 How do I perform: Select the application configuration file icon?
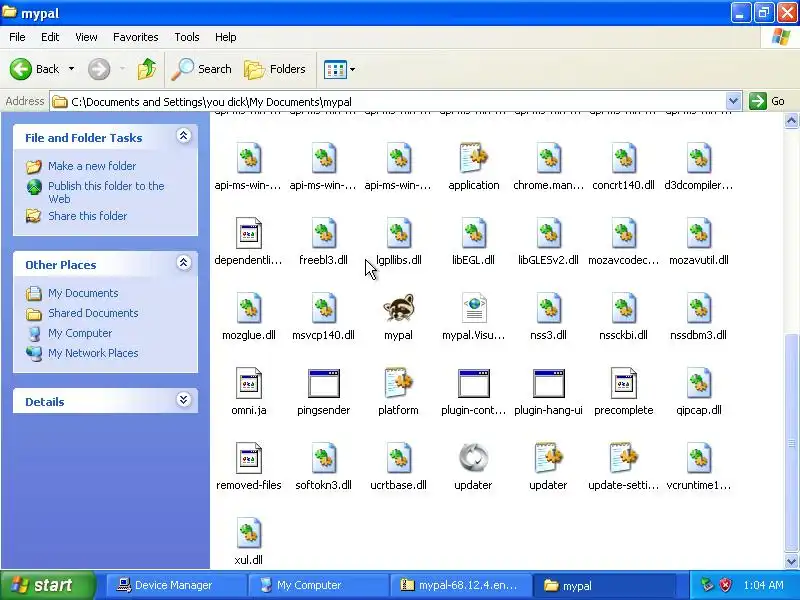click(473, 158)
